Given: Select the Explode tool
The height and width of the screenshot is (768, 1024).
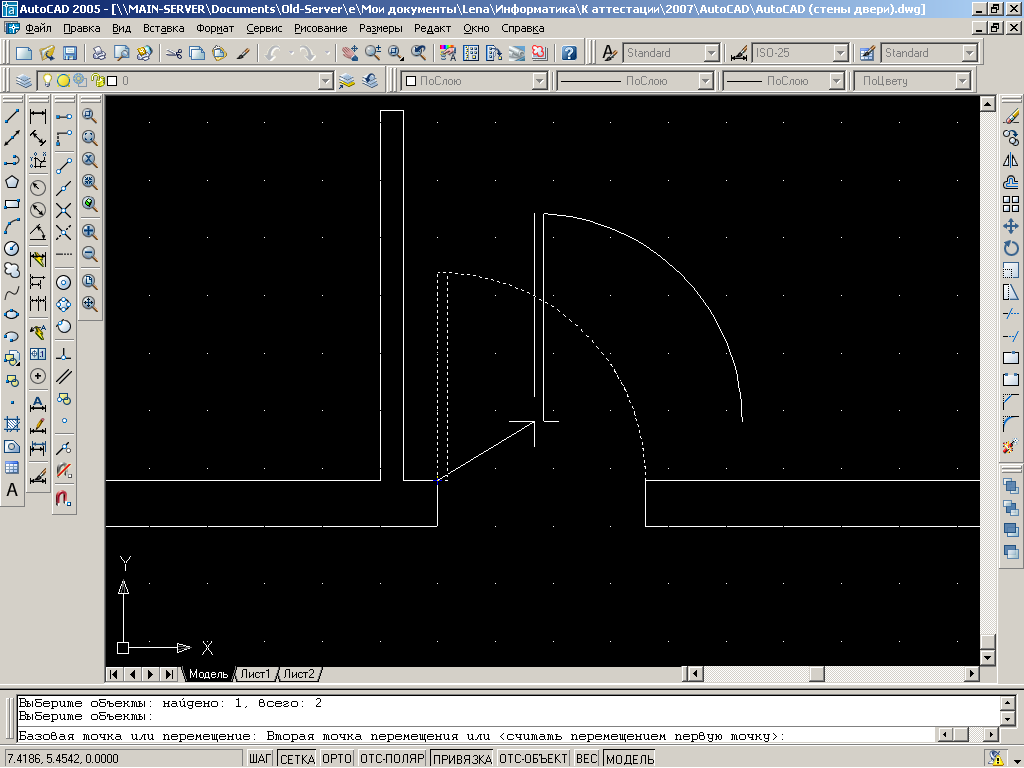Looking at the screenshot, I should click(x=1011, y=447).
